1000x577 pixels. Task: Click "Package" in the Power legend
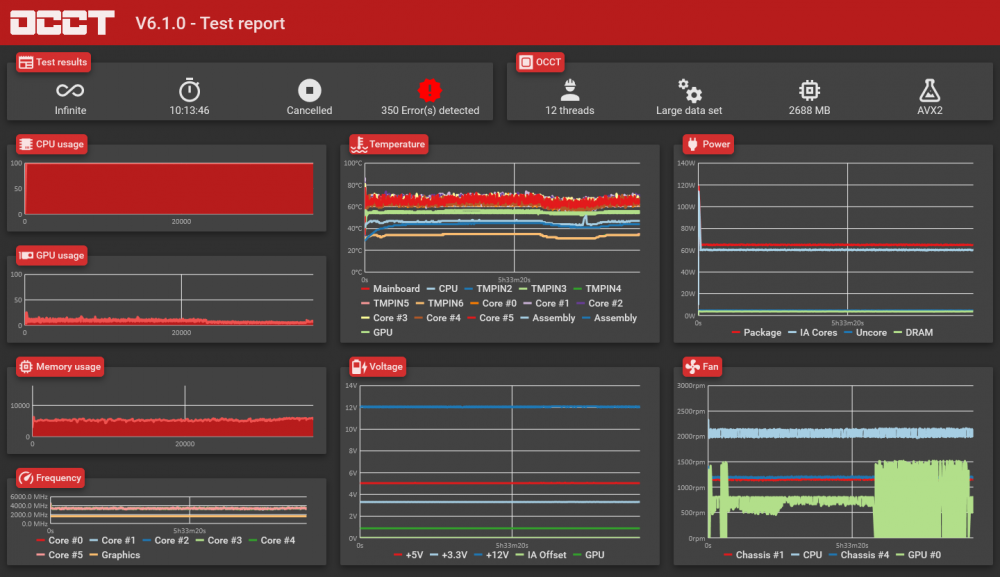tap(762, 333)
